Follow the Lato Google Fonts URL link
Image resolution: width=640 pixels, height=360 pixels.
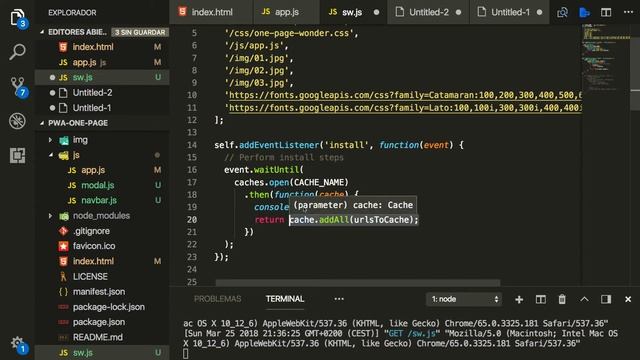(x=405, y=108)
